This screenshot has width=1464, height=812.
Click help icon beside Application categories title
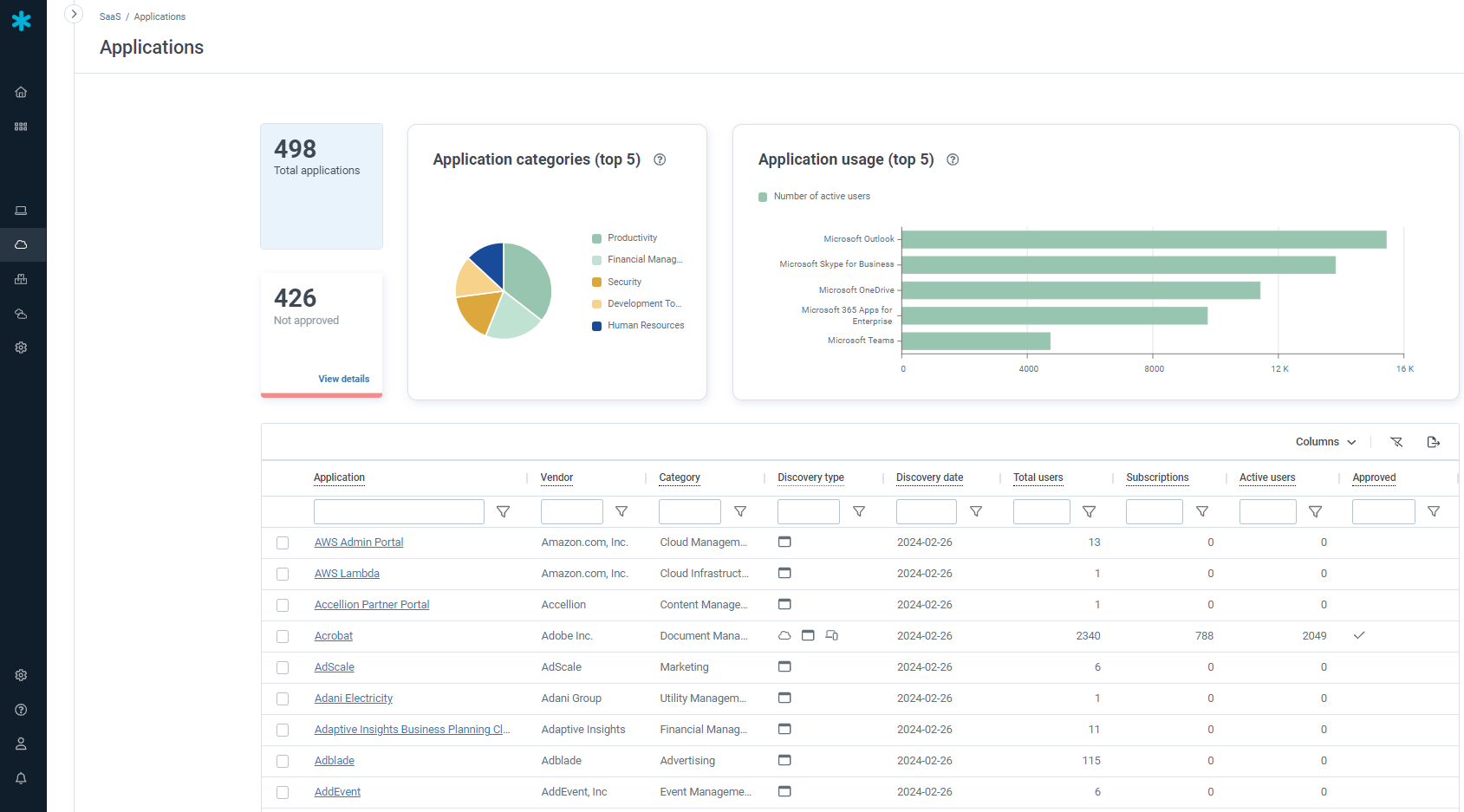pyautogui.click(x=660, y=159)
